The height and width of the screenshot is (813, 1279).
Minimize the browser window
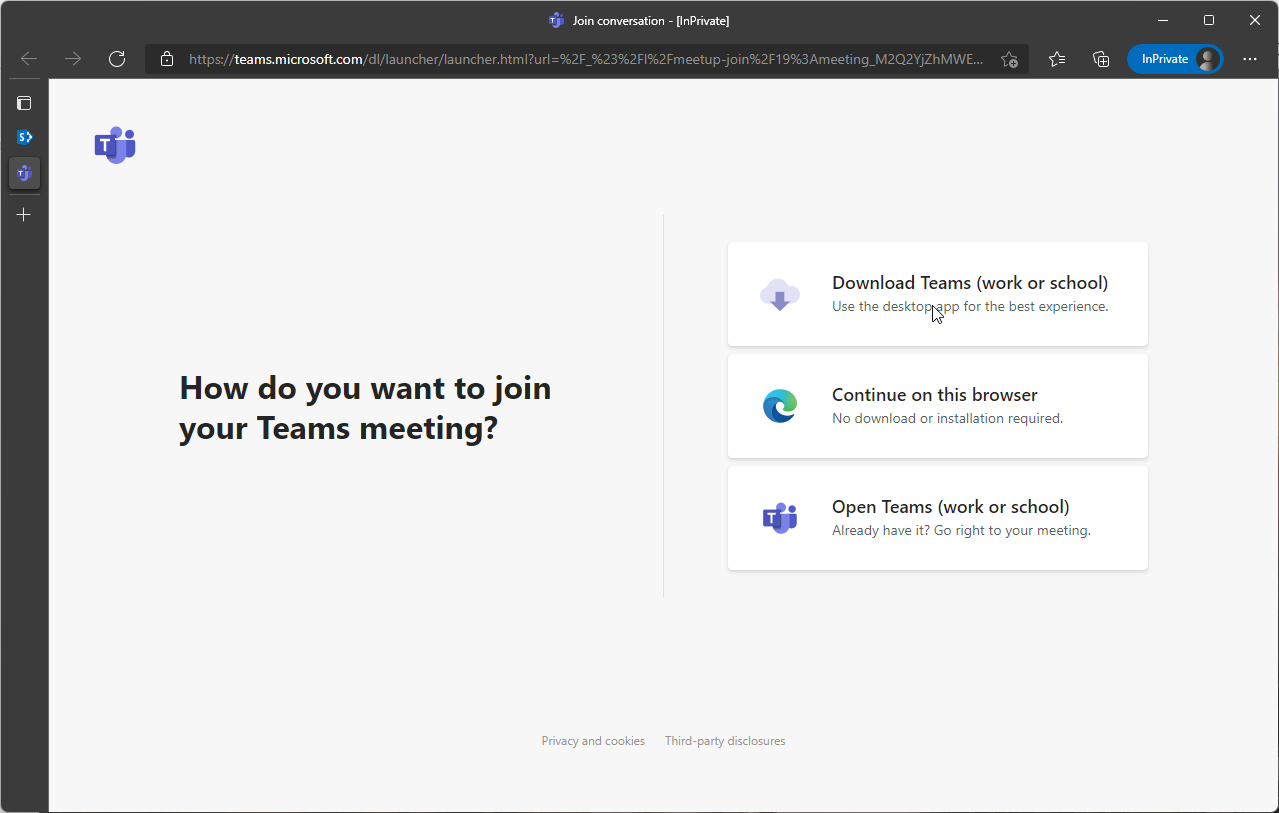click(1163, 20)
